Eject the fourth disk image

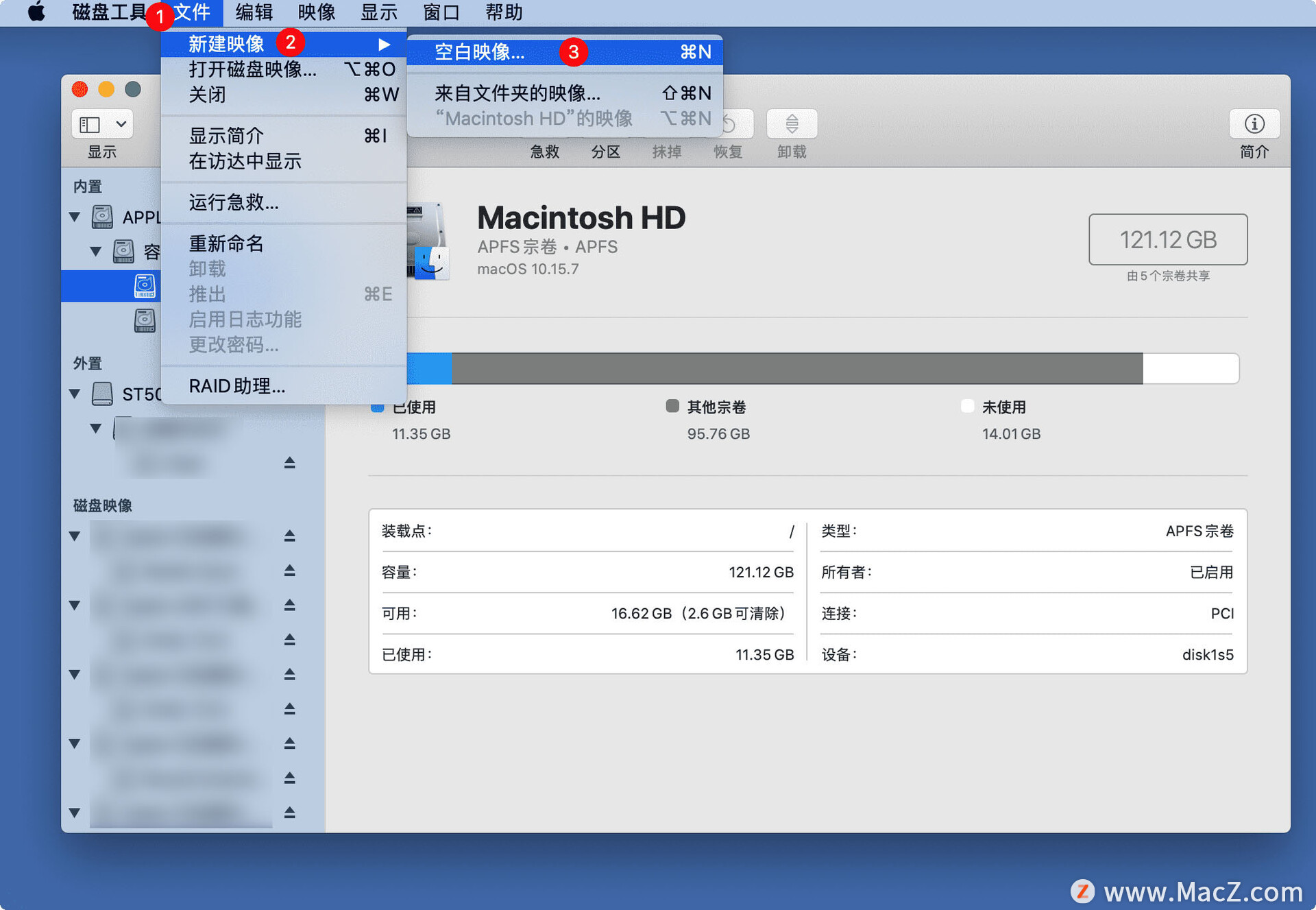(x=290, y=743)
